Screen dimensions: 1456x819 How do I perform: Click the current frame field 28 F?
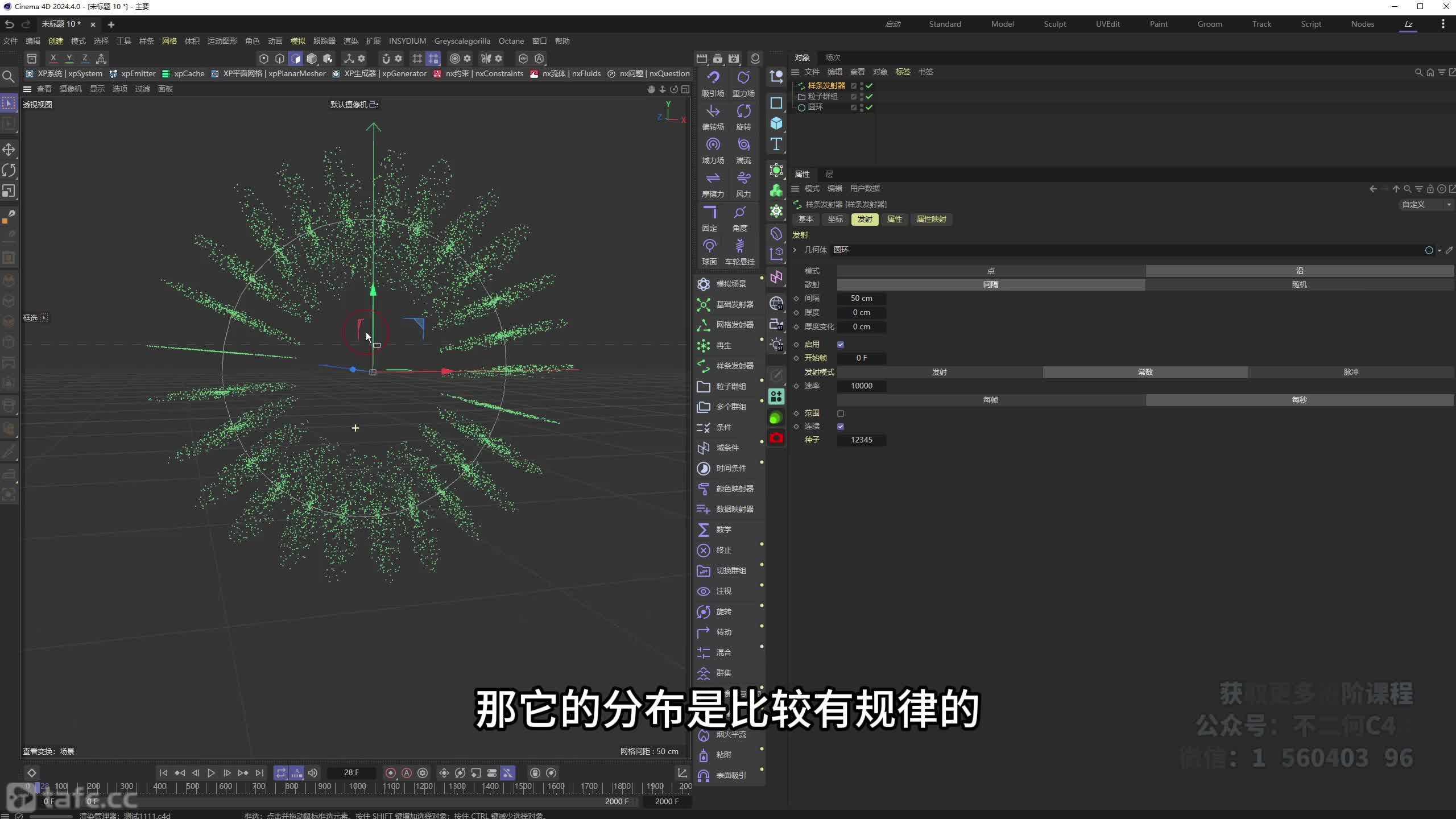click(x=351, y=772)
